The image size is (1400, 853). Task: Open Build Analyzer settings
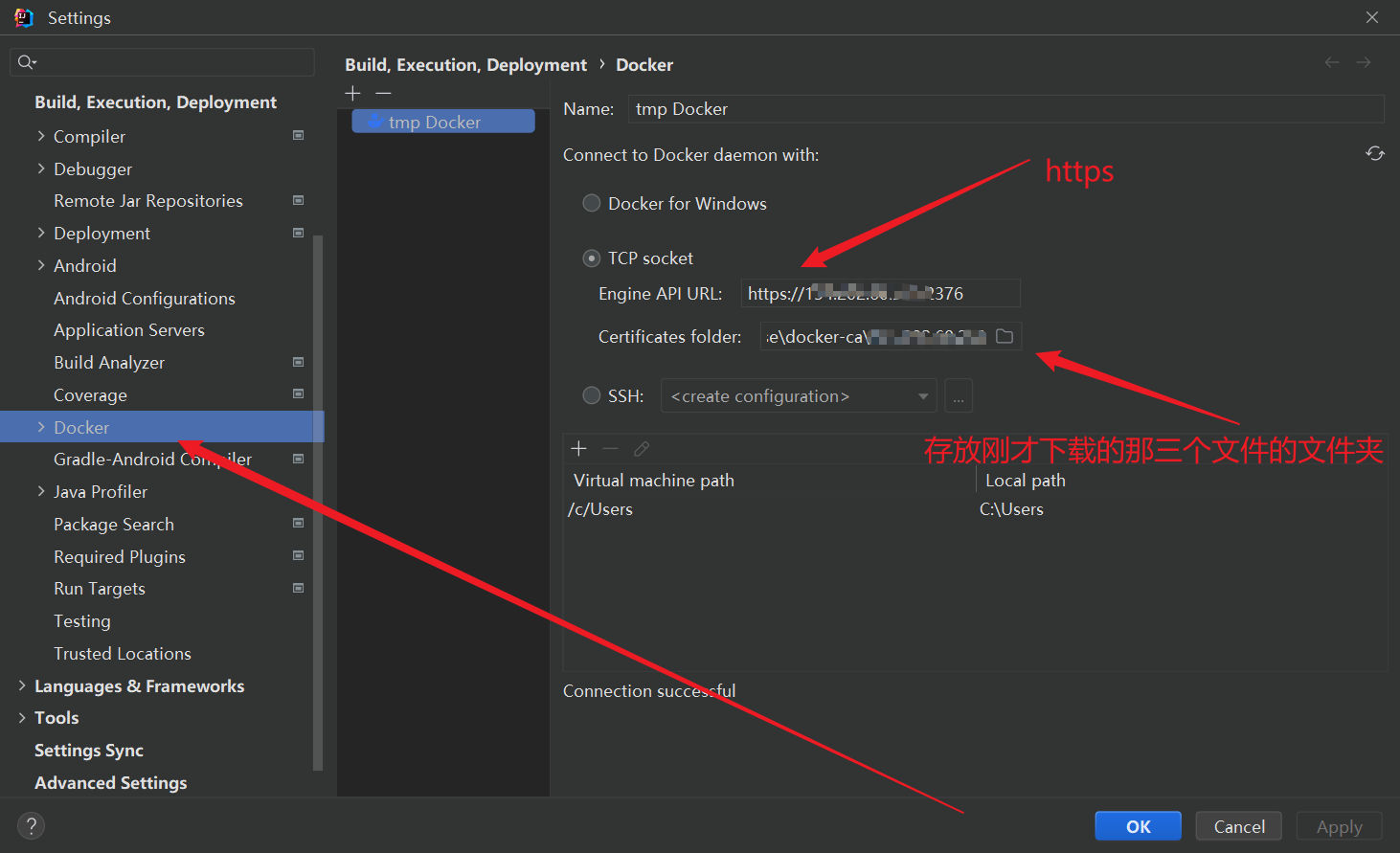coord(109,363)
